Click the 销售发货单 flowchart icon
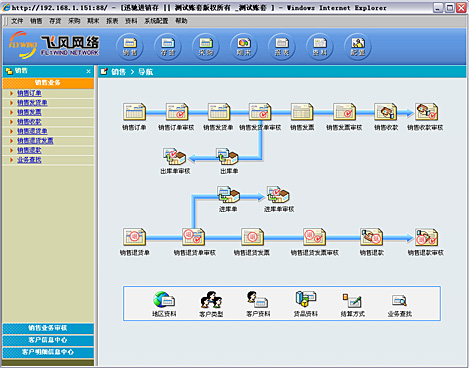This screenshot has height=368, width=469. point(219,112)
